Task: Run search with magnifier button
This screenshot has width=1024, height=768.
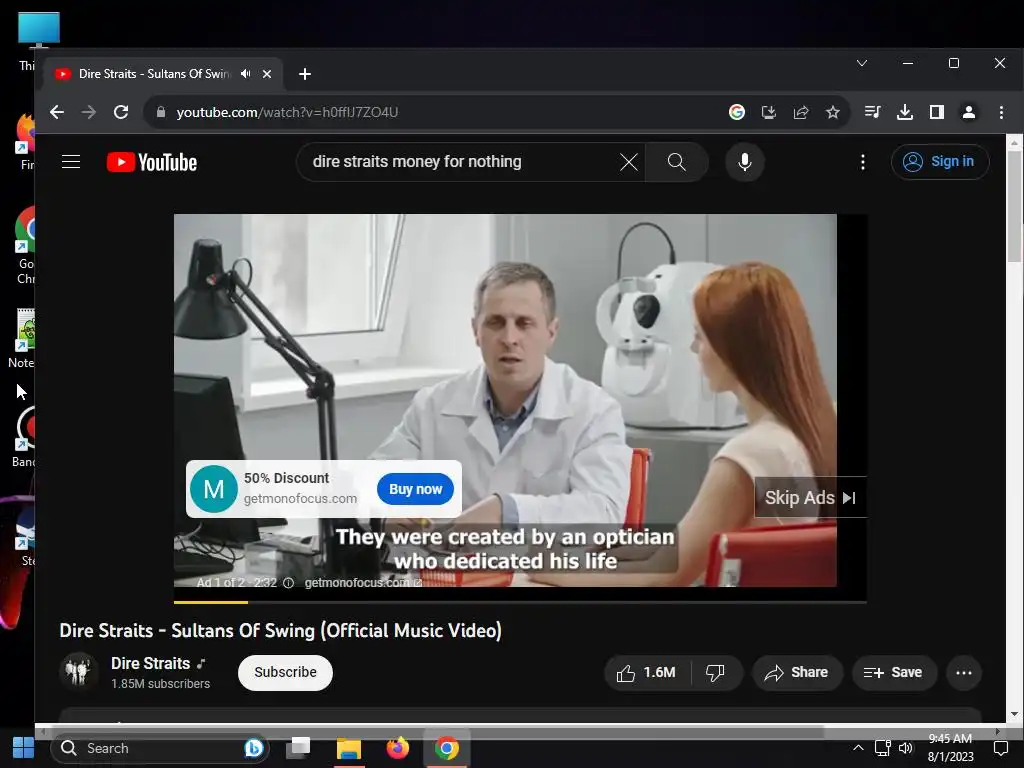Action: tap(677, 162)
